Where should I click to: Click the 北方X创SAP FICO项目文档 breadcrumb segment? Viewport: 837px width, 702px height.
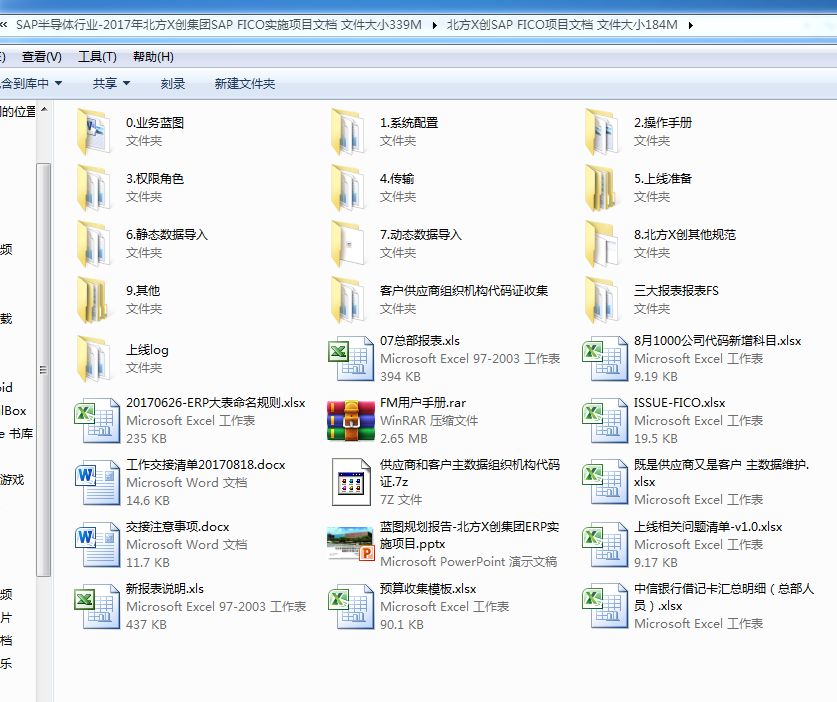point(562,25)
